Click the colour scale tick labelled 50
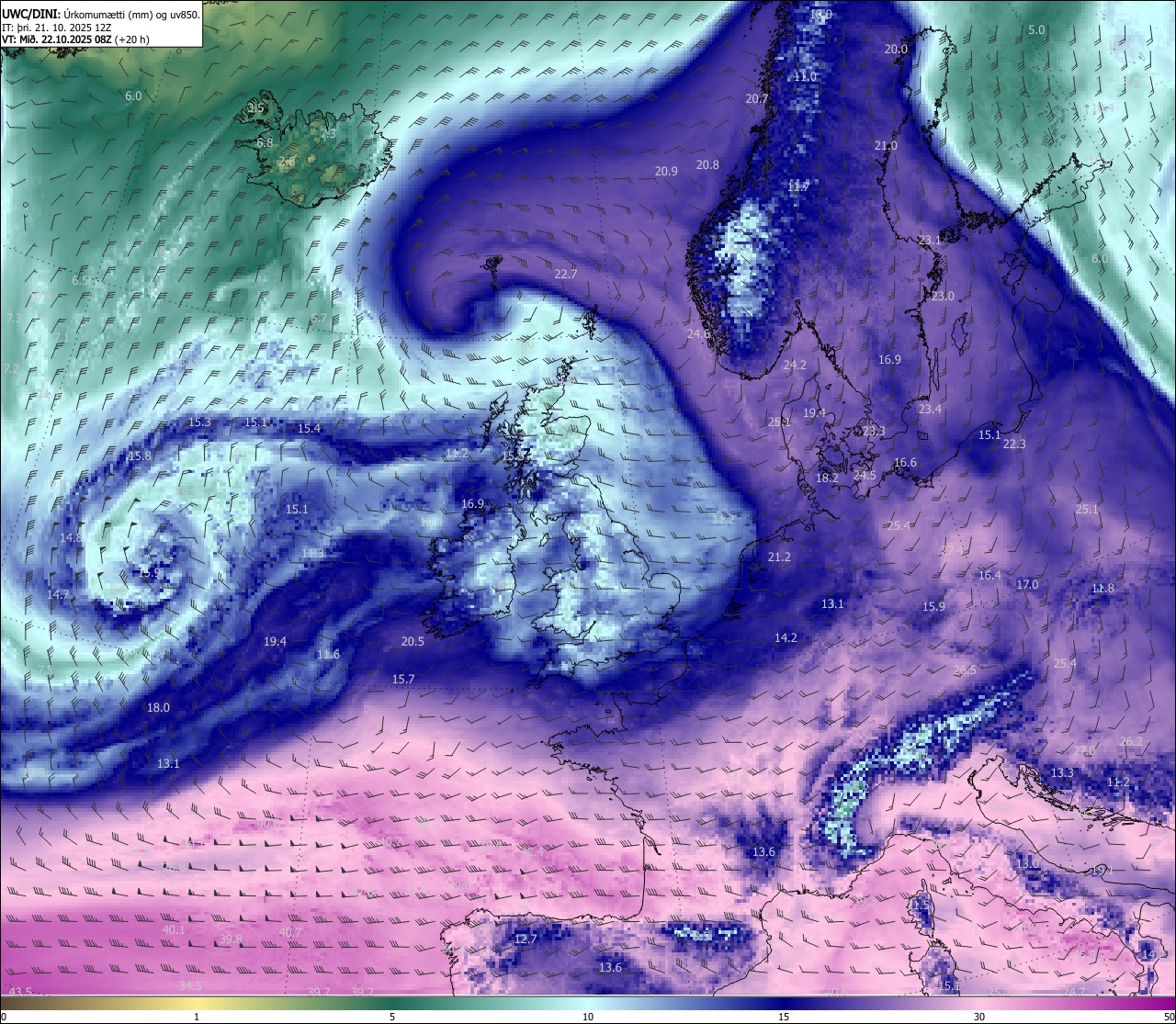This screenshot has height=1024, width=1176. 1168,1017
